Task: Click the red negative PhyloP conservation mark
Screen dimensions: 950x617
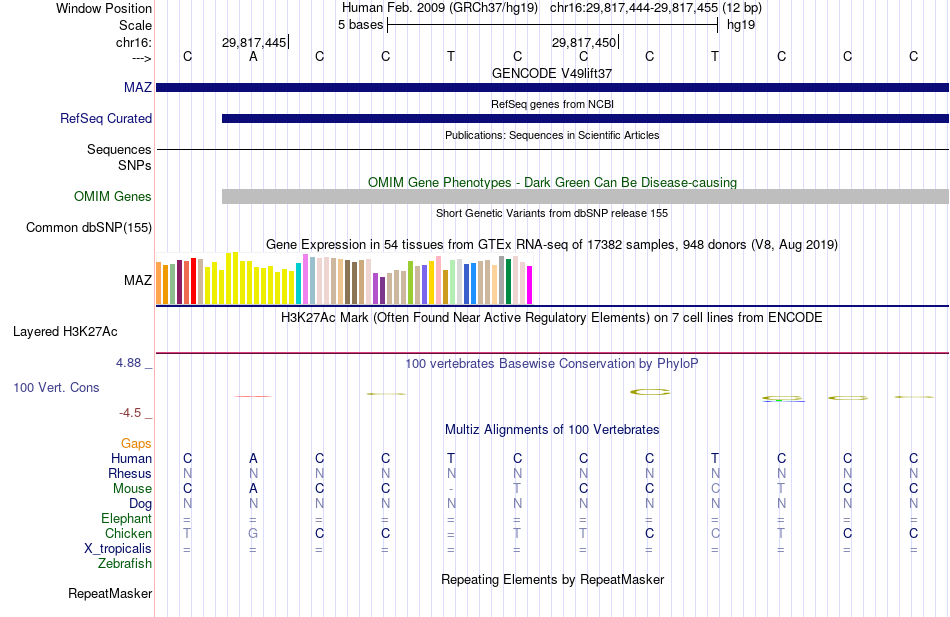Action: pos(253,396)
